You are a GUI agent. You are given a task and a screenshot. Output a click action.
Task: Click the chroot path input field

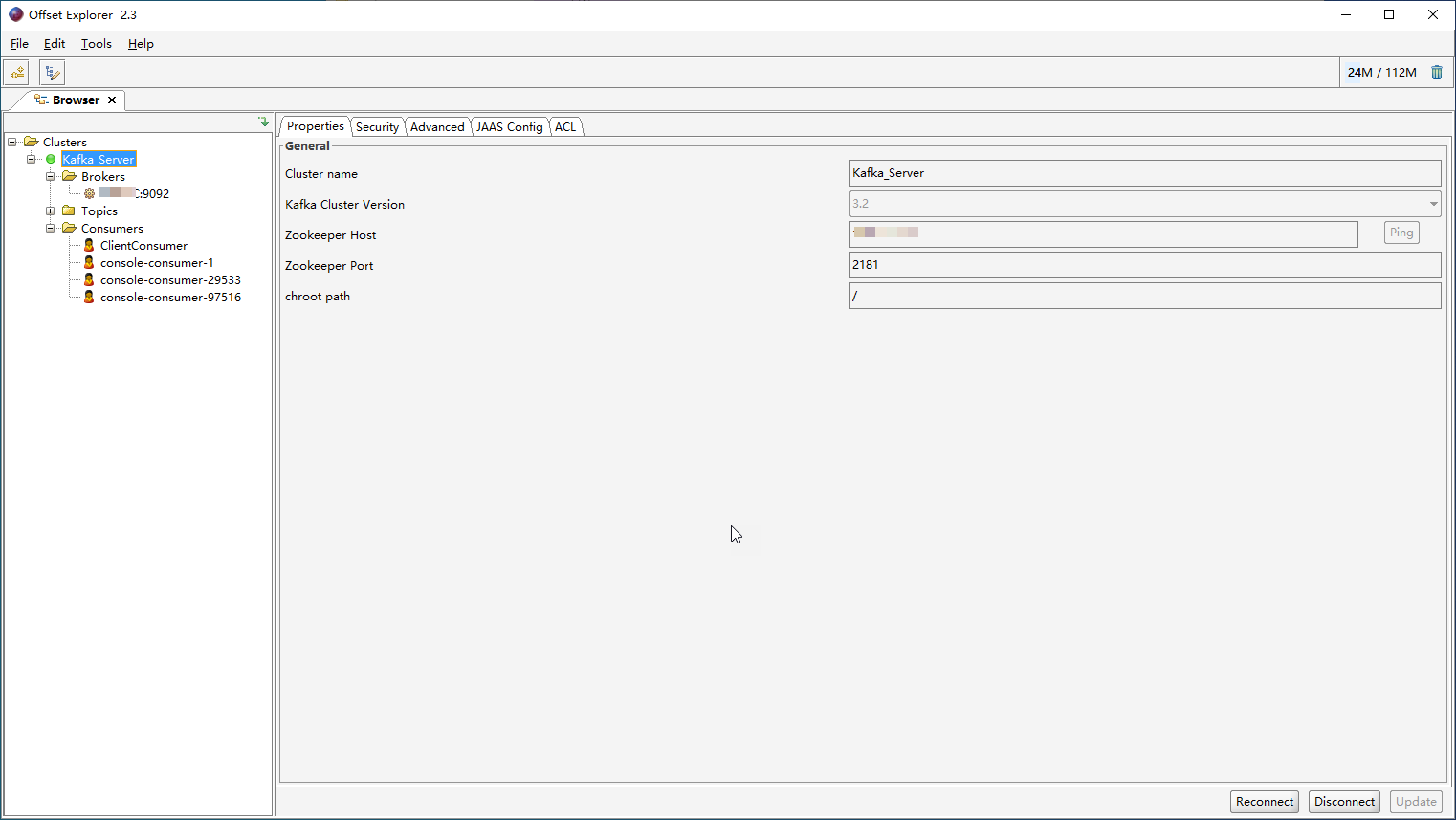pyautogui.click(x=1145, y=296)
